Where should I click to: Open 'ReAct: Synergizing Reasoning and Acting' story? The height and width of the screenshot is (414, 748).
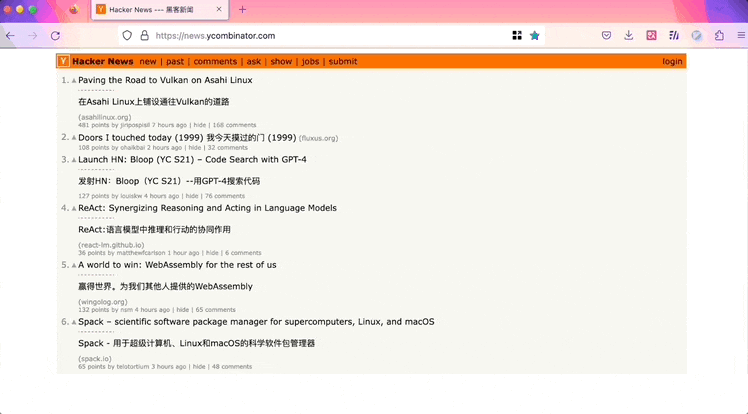[x=208, y=208]
